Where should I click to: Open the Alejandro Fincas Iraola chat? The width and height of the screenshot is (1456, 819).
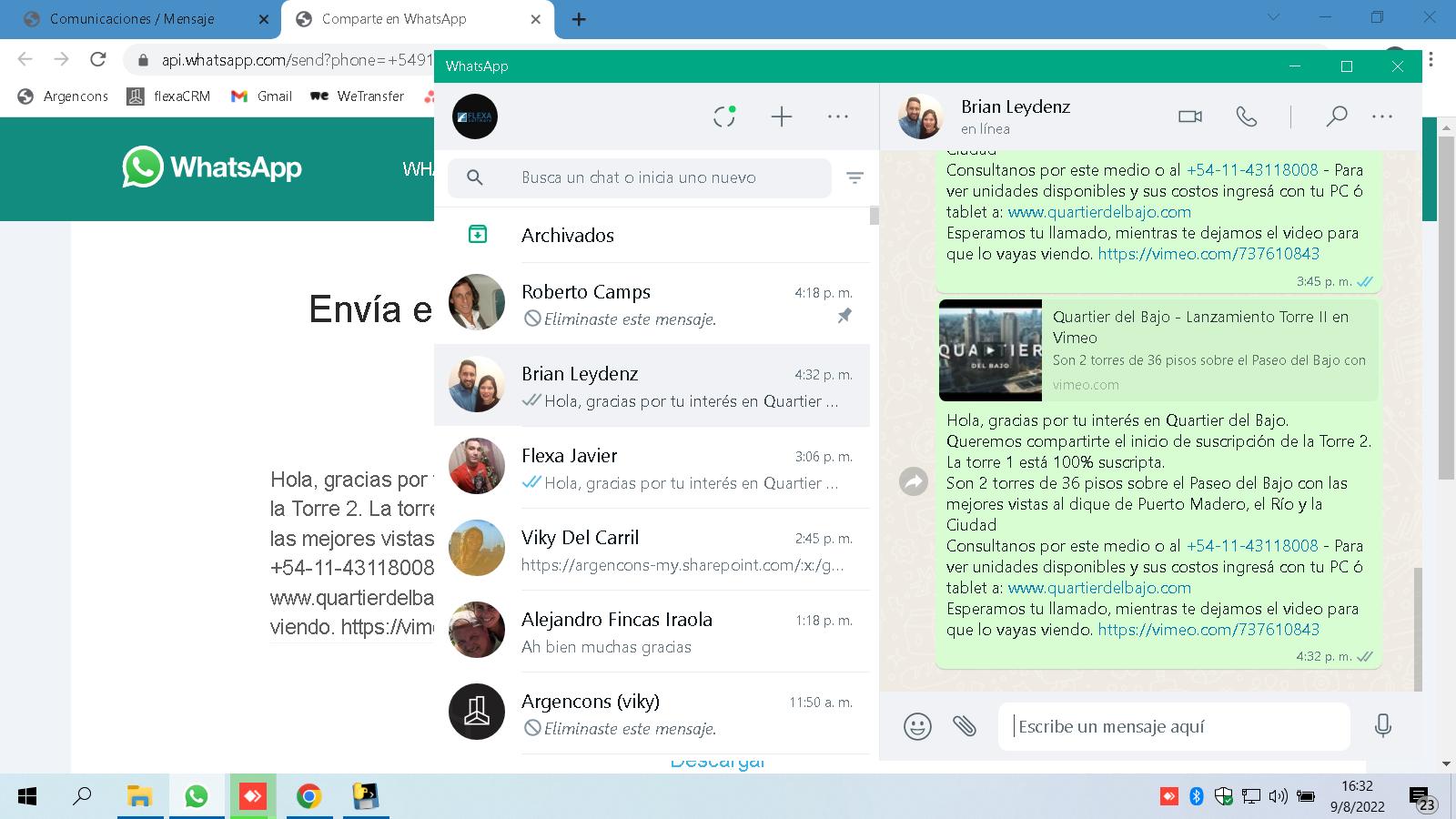(x=652, y=631)
